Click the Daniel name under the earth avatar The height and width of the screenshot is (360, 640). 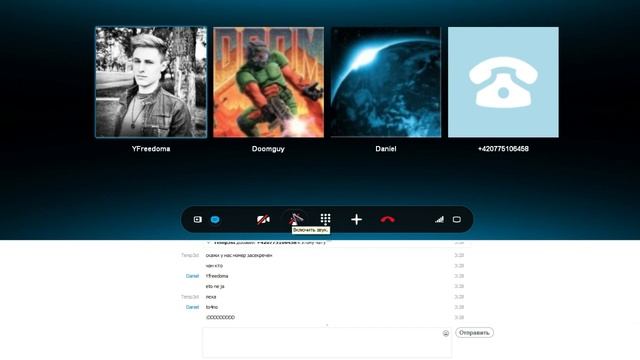click(386, 149)
